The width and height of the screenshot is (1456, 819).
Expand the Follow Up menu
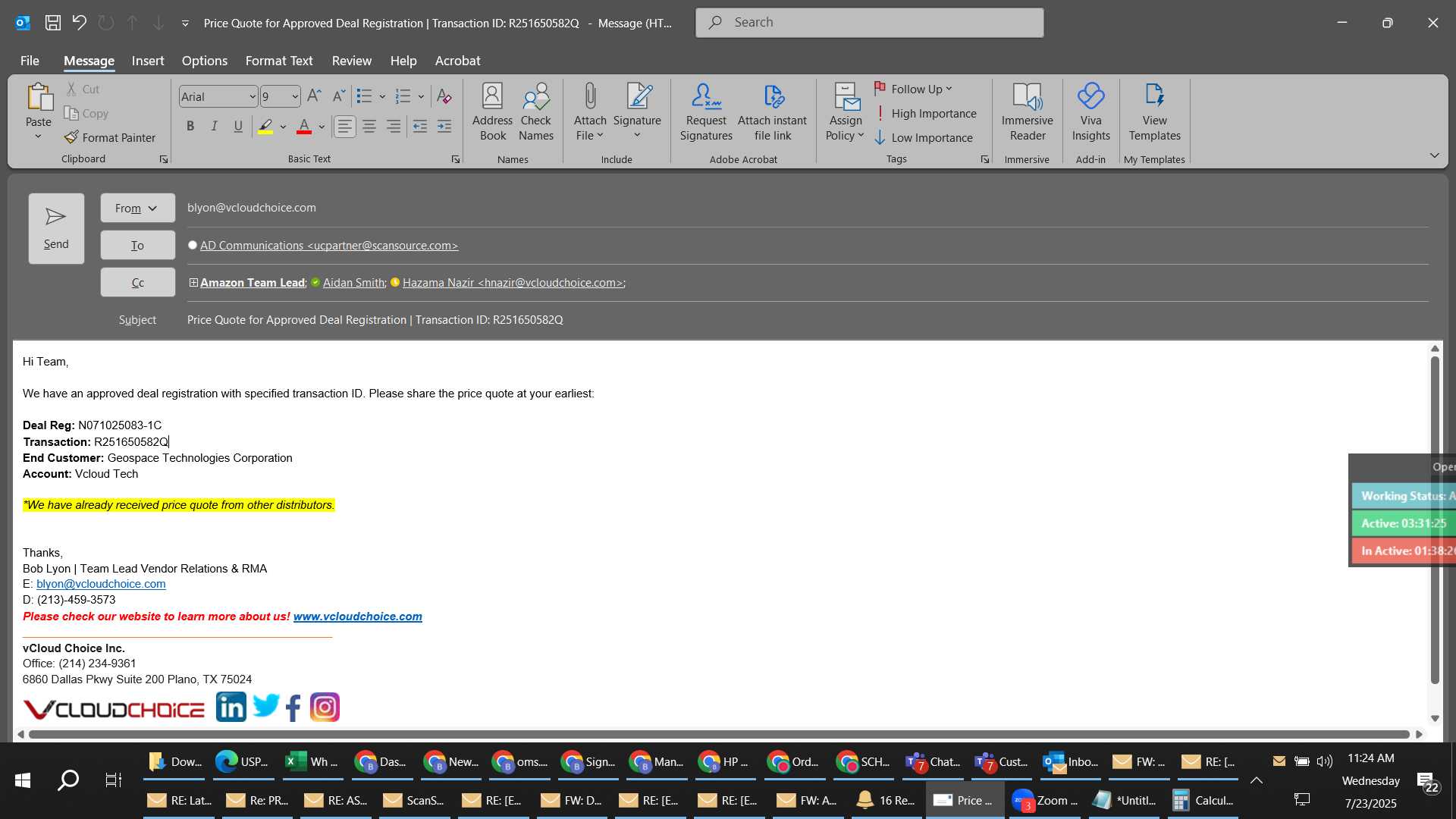pos(914,89)
